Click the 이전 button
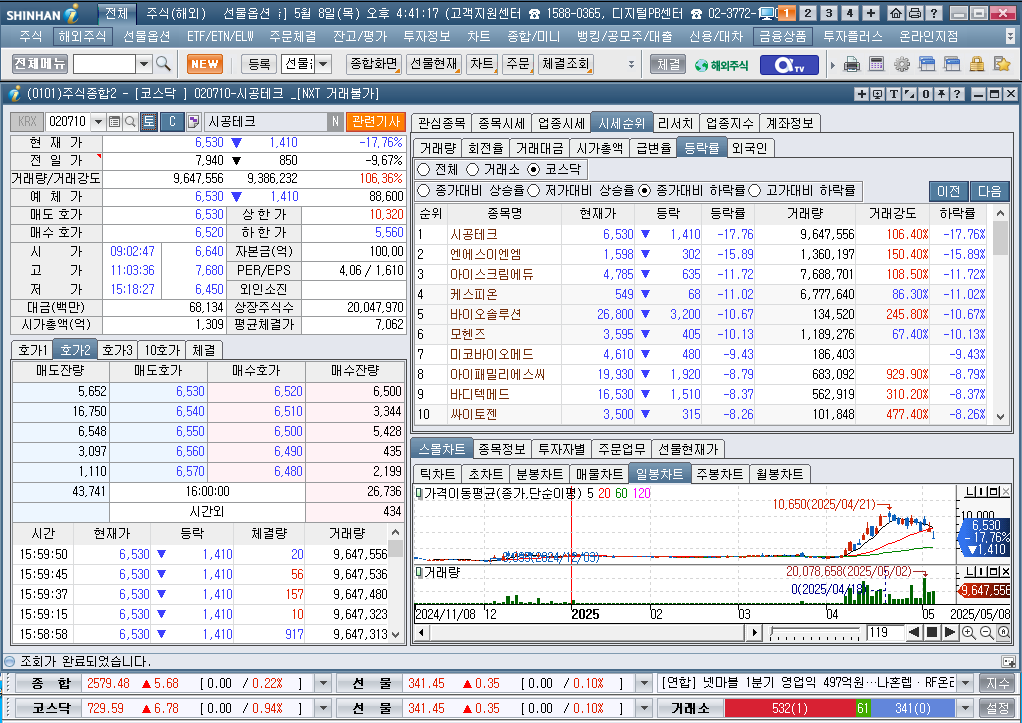The width and height of the screenshot is (1022, 723). point(948,191)
